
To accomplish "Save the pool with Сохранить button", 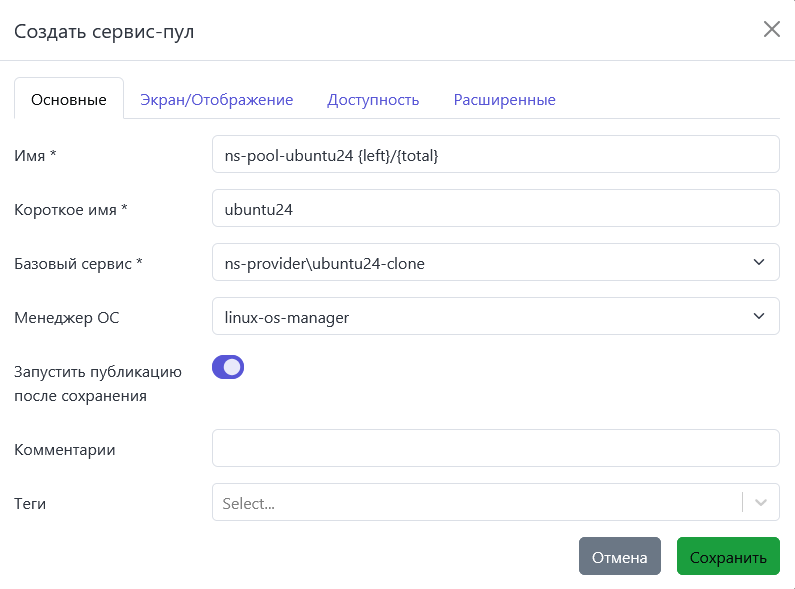I will pos(727,557).
